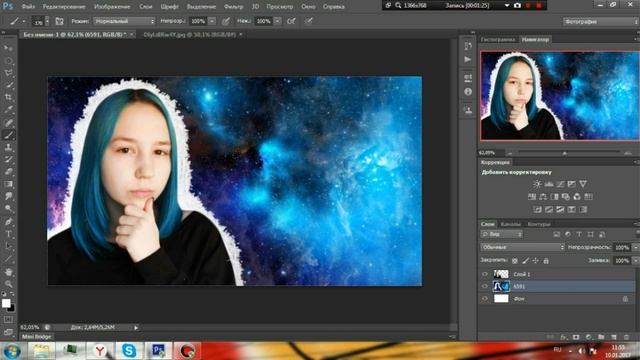Select the Gradient tool
Viewport: 640px width, 360px height.
[x=8, y=184]
